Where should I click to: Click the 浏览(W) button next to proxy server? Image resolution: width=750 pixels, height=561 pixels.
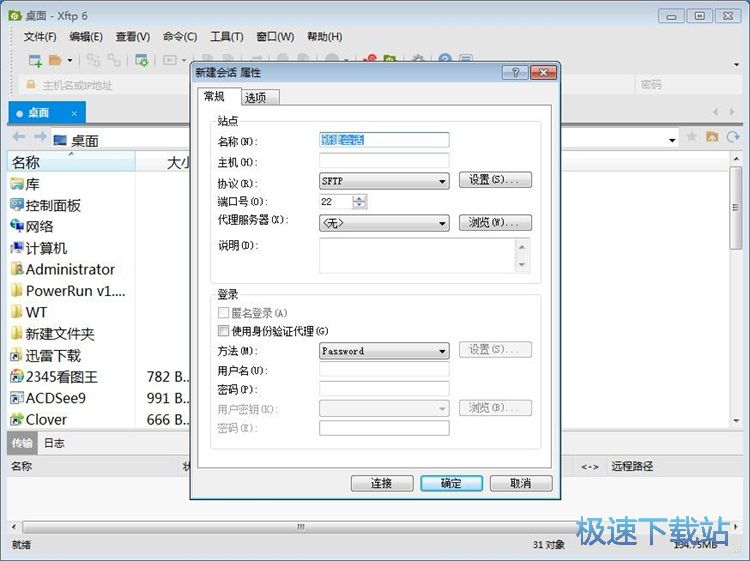coord(495,222)
